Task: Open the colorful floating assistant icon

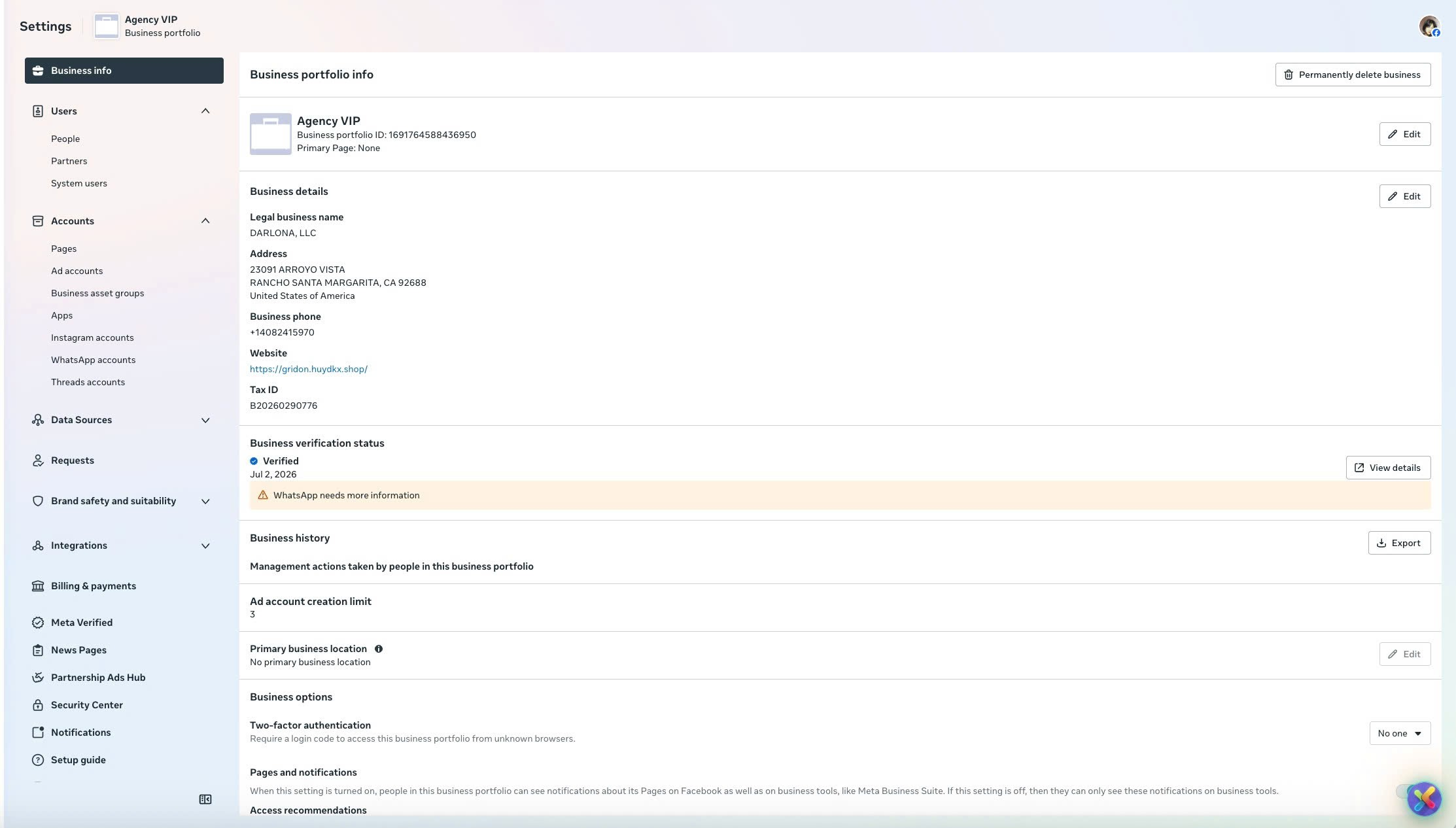Action: [x=1424, y=799]
